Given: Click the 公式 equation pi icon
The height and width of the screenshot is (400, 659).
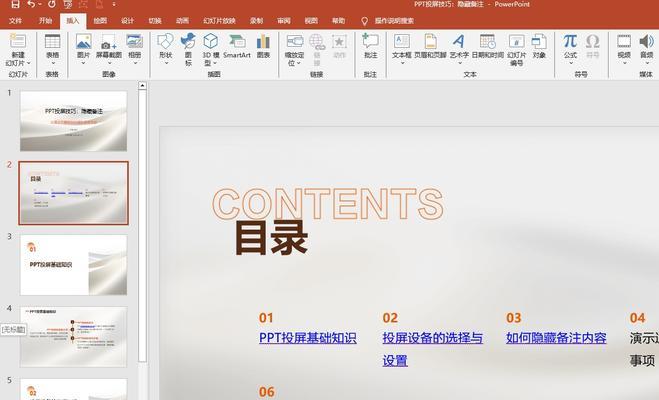Looking at the screenshot, I should [x=570, y=41].
